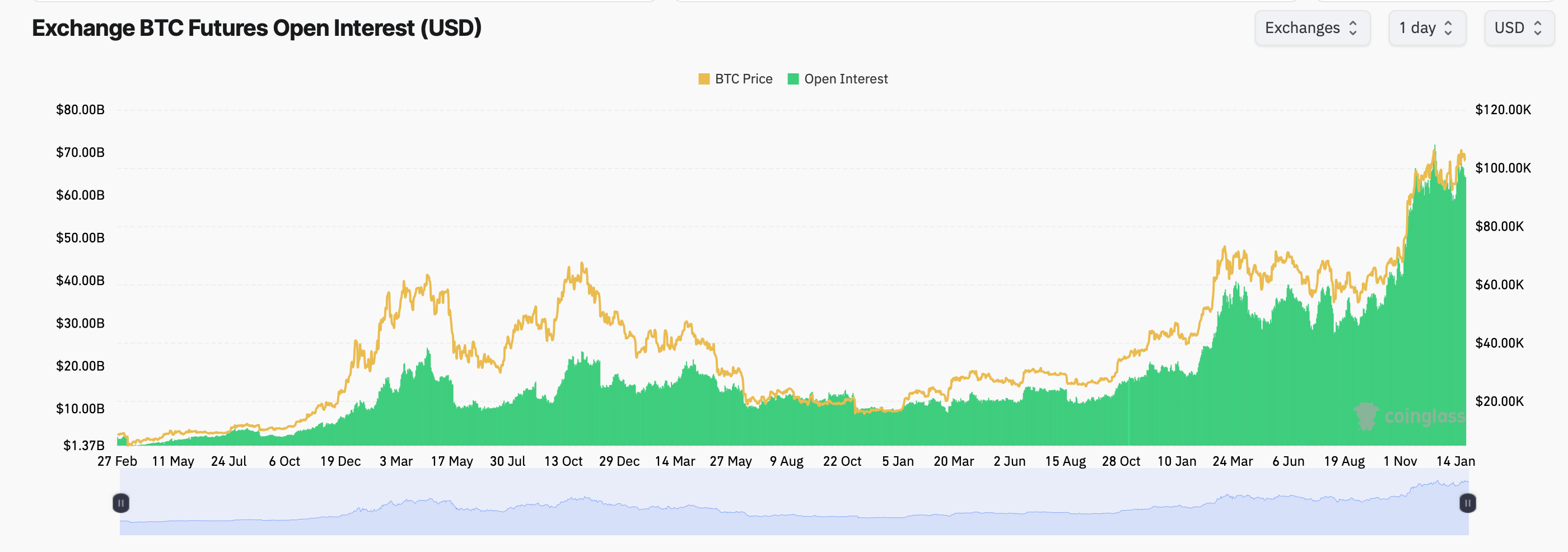
Task: Click the chevron arrows beside USD
Action: point(1538,28)
